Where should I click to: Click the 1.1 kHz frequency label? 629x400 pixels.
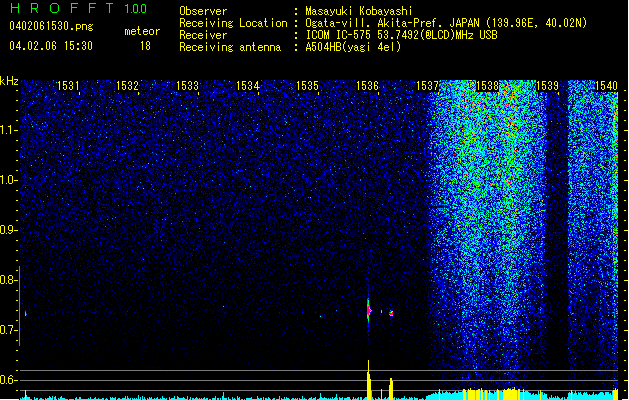click(9, 130)
